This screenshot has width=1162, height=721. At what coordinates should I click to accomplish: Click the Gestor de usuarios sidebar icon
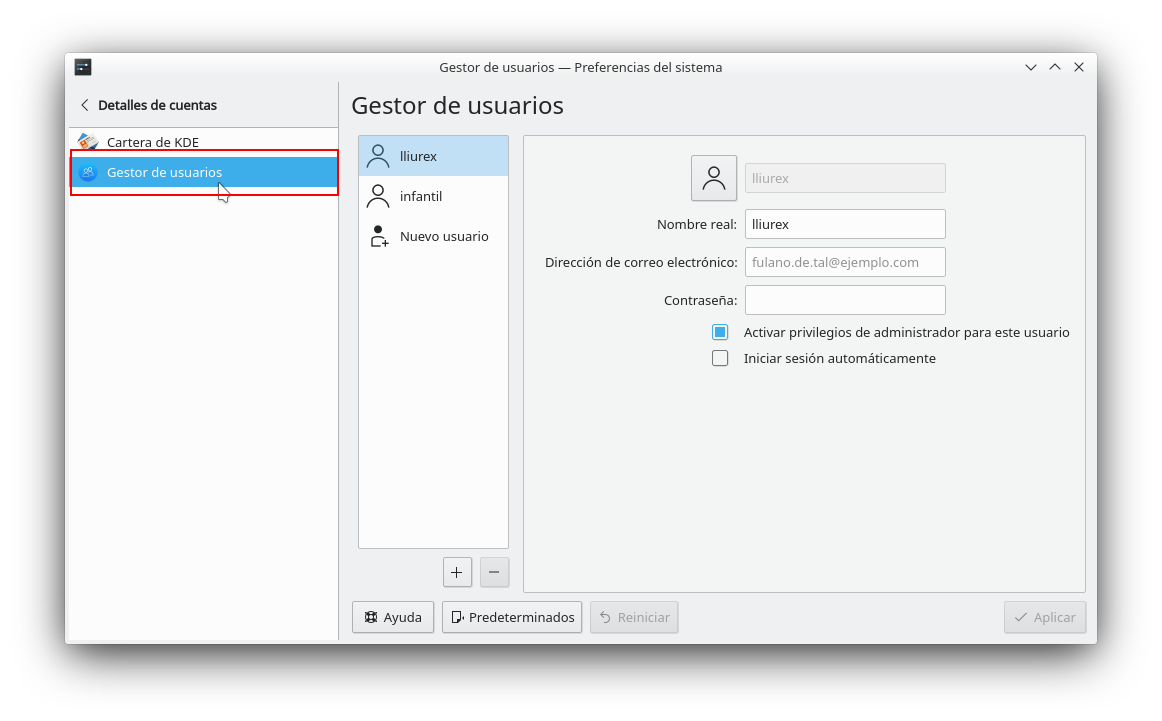tap(88, 172)
